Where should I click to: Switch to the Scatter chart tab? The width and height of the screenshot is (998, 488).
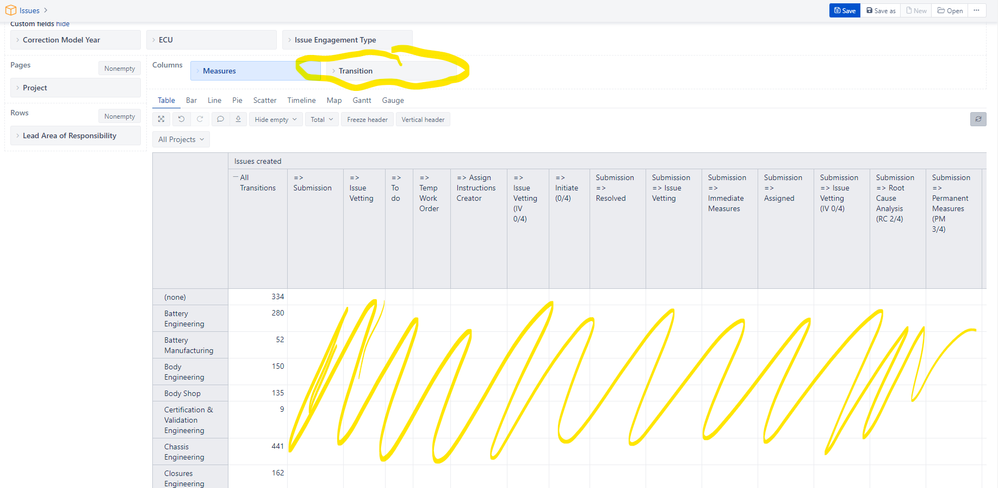pos(265,101)
